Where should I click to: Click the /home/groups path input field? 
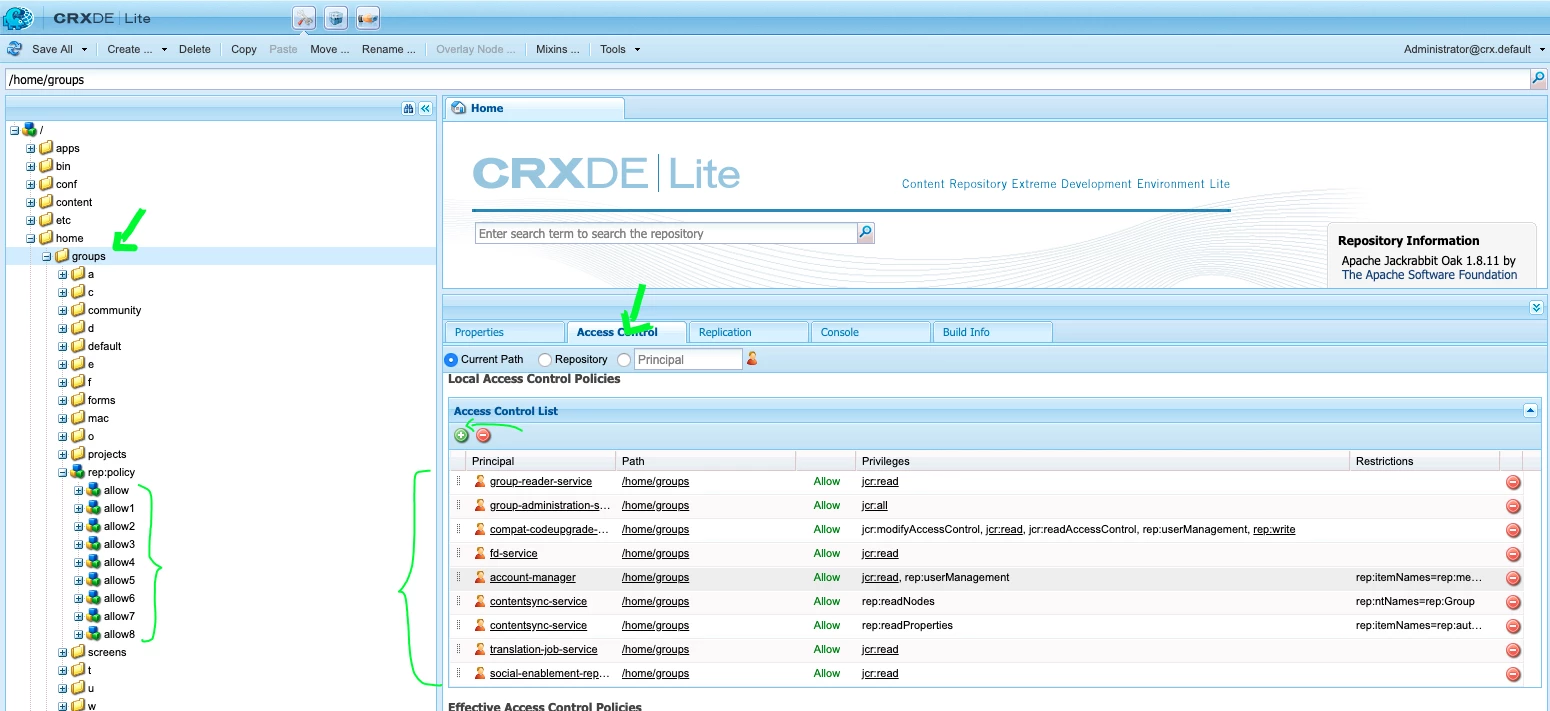pyautogui.click(x=767, y=79)
